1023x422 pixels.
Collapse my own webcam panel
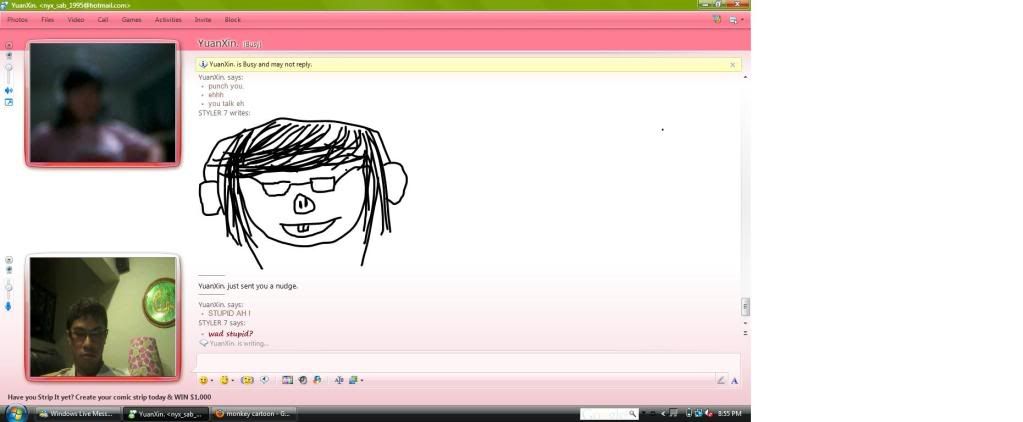(8, 260)
